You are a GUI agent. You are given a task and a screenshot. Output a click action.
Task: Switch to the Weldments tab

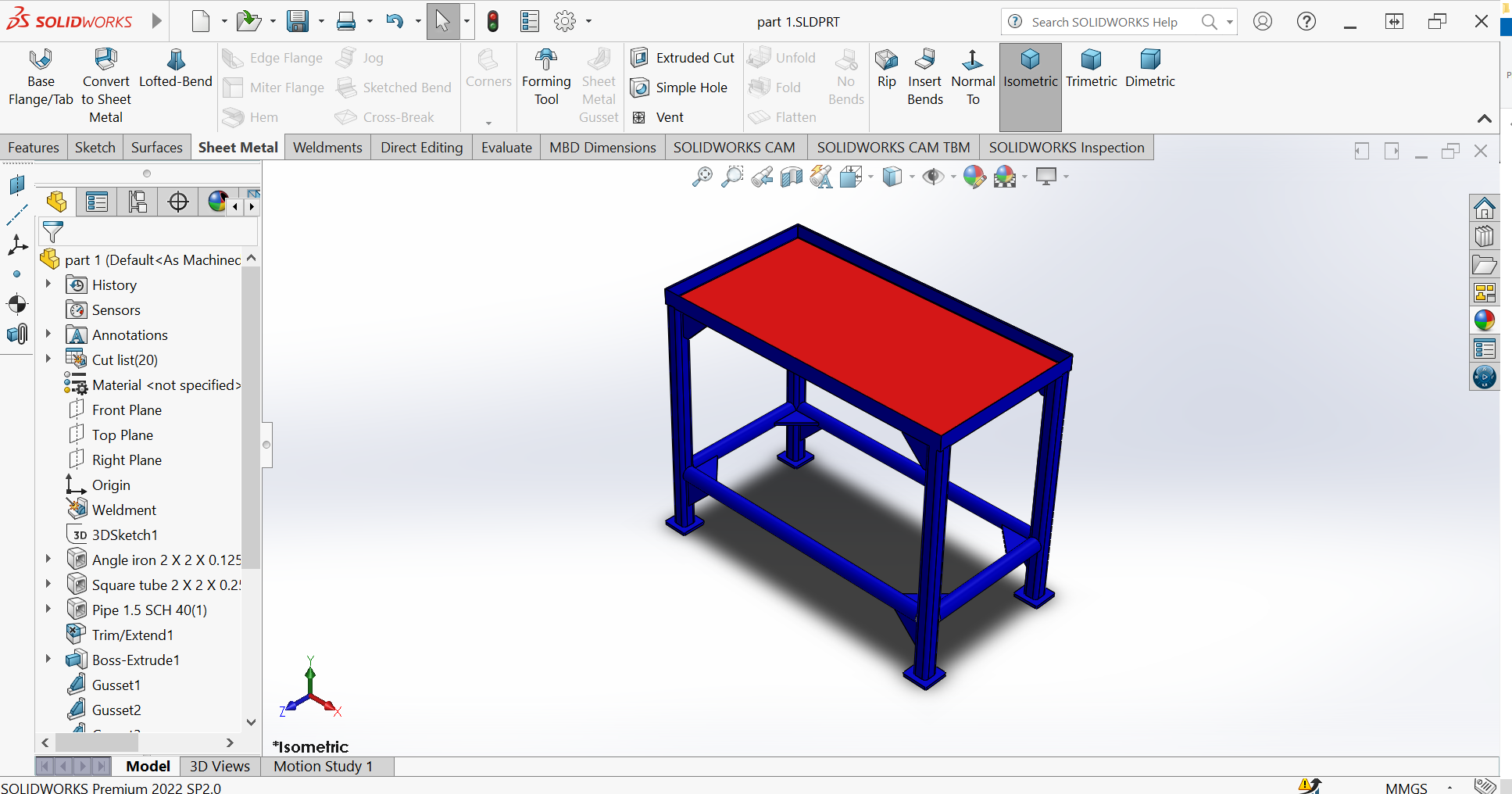click(x=327, y=148)
